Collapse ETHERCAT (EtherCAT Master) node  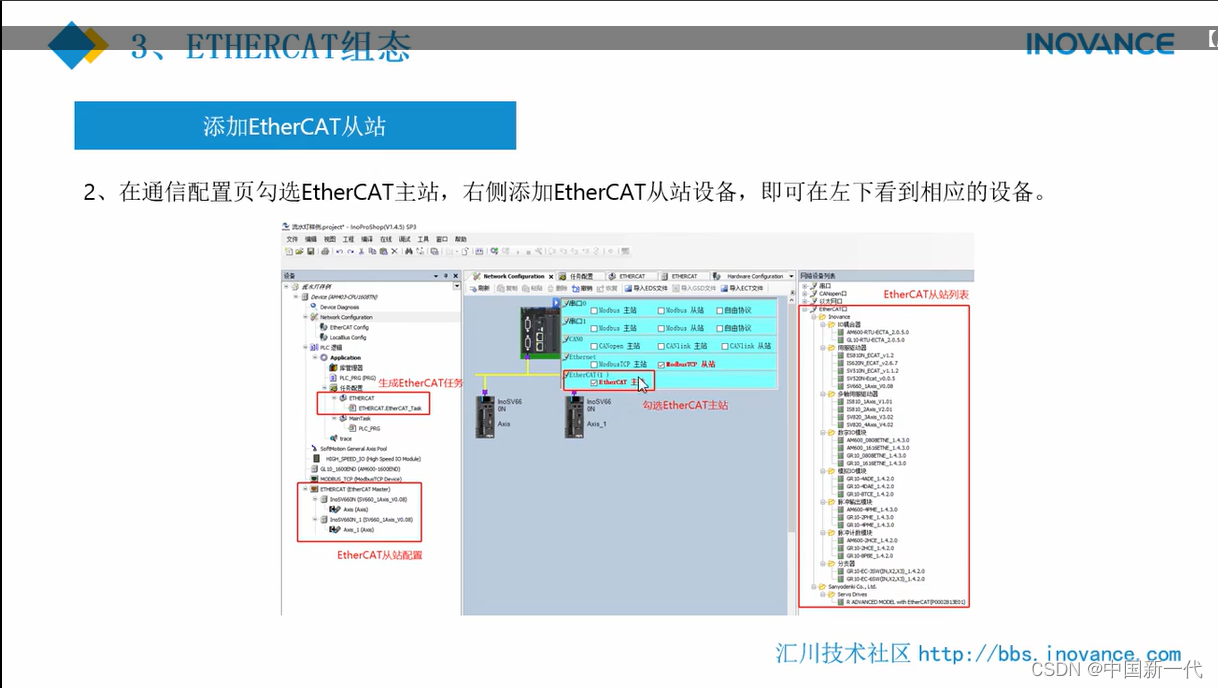click(306, 489)
